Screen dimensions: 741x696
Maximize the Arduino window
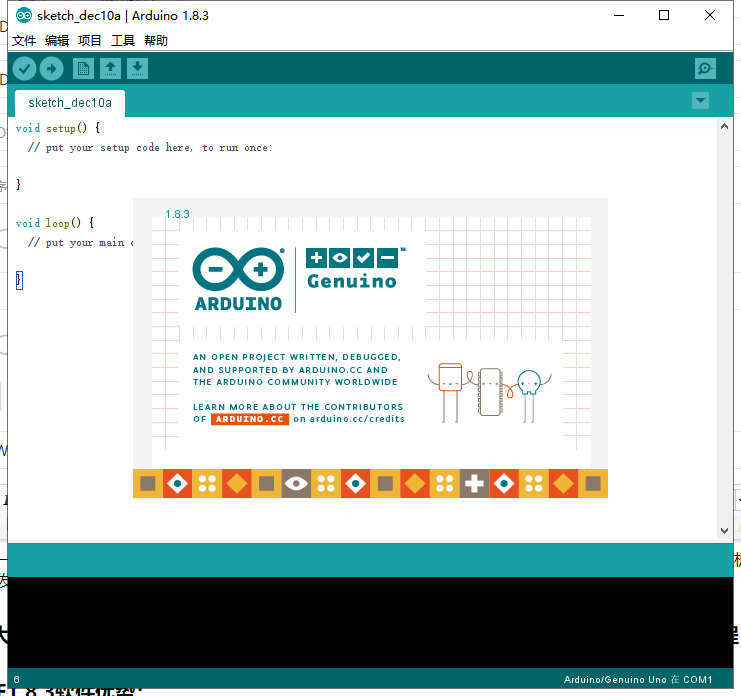click(664, 16)
